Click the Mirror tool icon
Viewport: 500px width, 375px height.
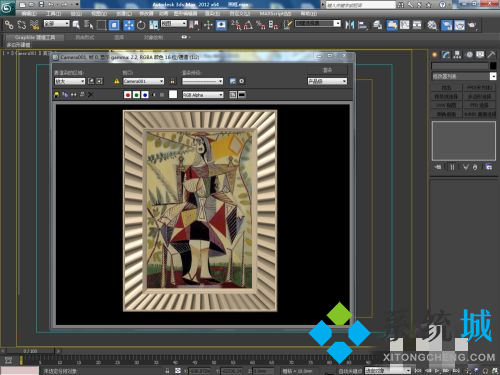(x=349, y=25)
